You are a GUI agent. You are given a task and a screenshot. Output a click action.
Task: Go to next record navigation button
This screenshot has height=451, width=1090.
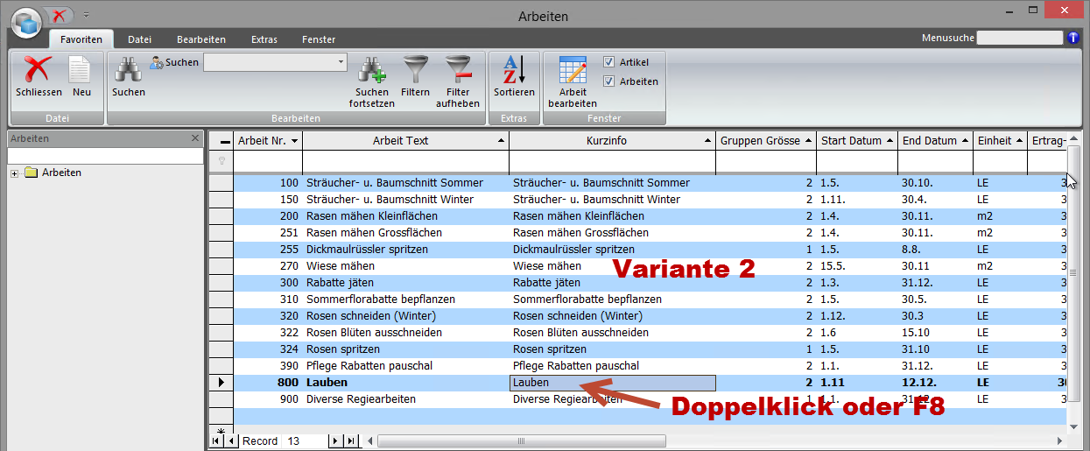[x=335, y=441]
